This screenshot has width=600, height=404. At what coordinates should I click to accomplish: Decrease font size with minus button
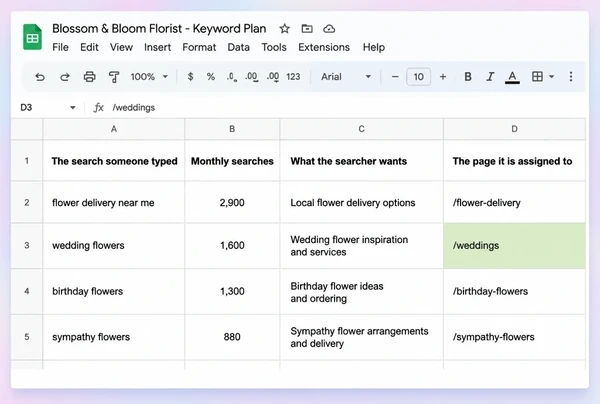coord(395,77)
